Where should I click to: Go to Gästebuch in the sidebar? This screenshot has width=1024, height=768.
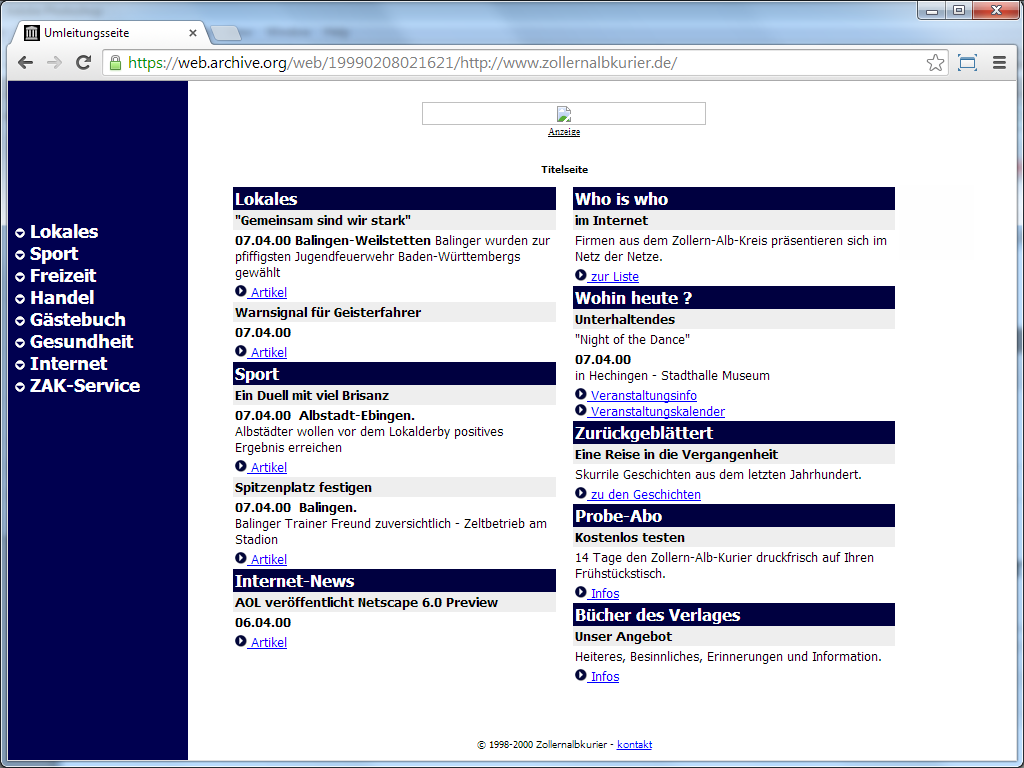tap(77, 320)
